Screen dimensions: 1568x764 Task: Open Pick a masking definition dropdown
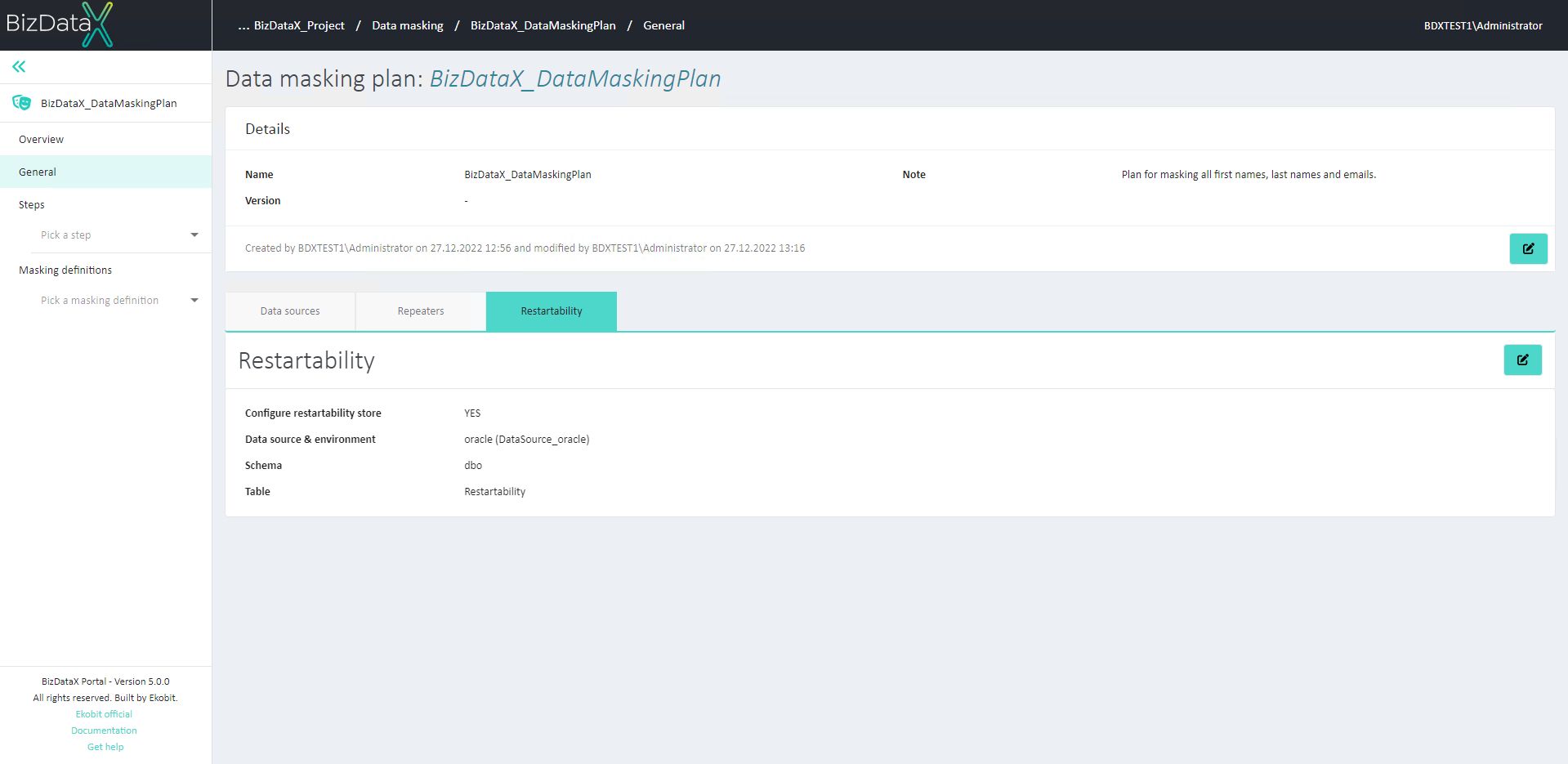coord(119,301)
